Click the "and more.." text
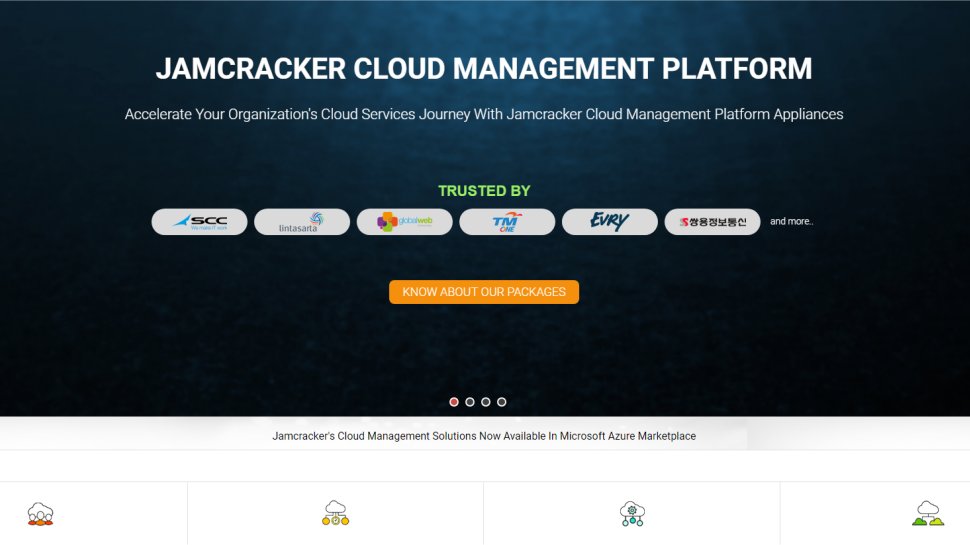 [x=791, y=221]
